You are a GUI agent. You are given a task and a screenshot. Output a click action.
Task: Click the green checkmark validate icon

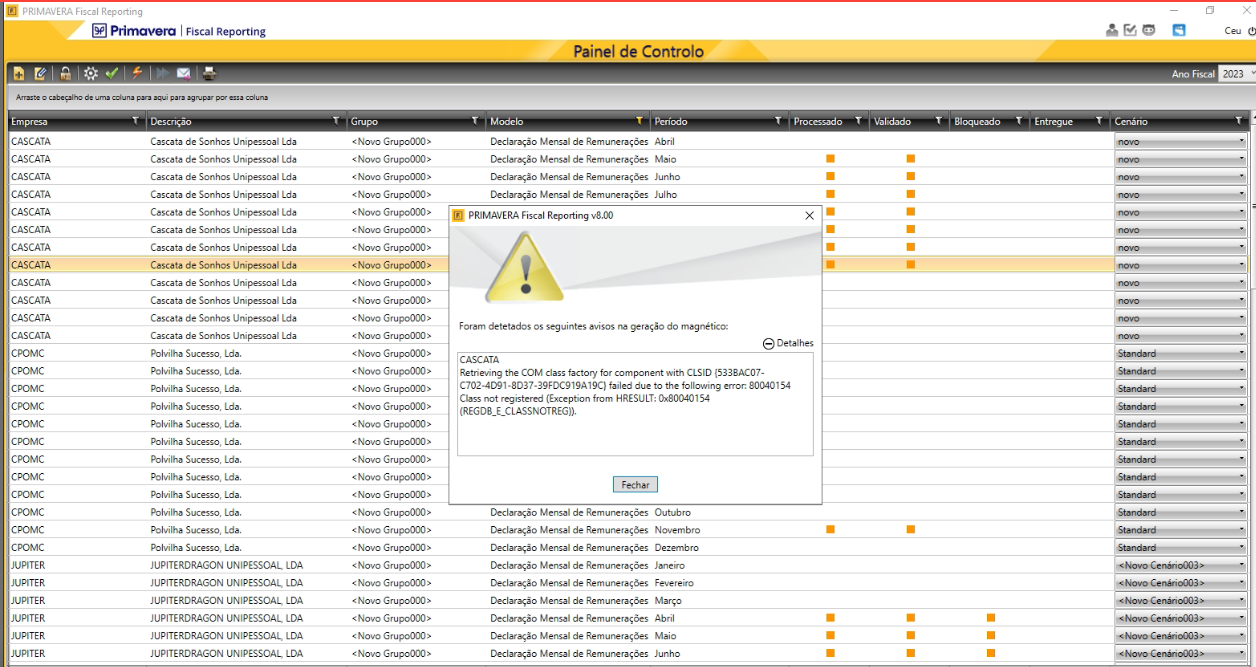click(x=112, y=73)
